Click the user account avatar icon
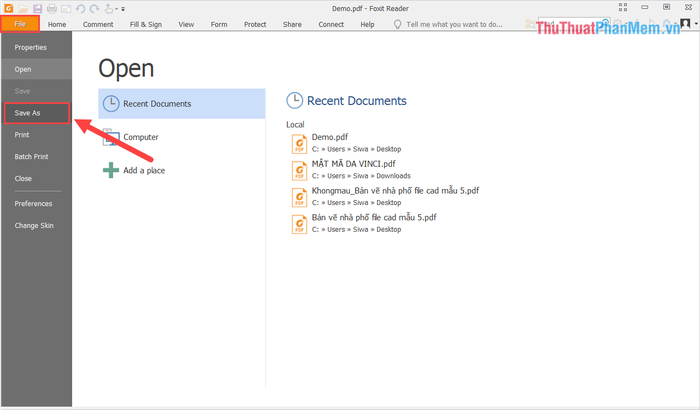Viewport: 700px width, 410px height. click(685, 23)
